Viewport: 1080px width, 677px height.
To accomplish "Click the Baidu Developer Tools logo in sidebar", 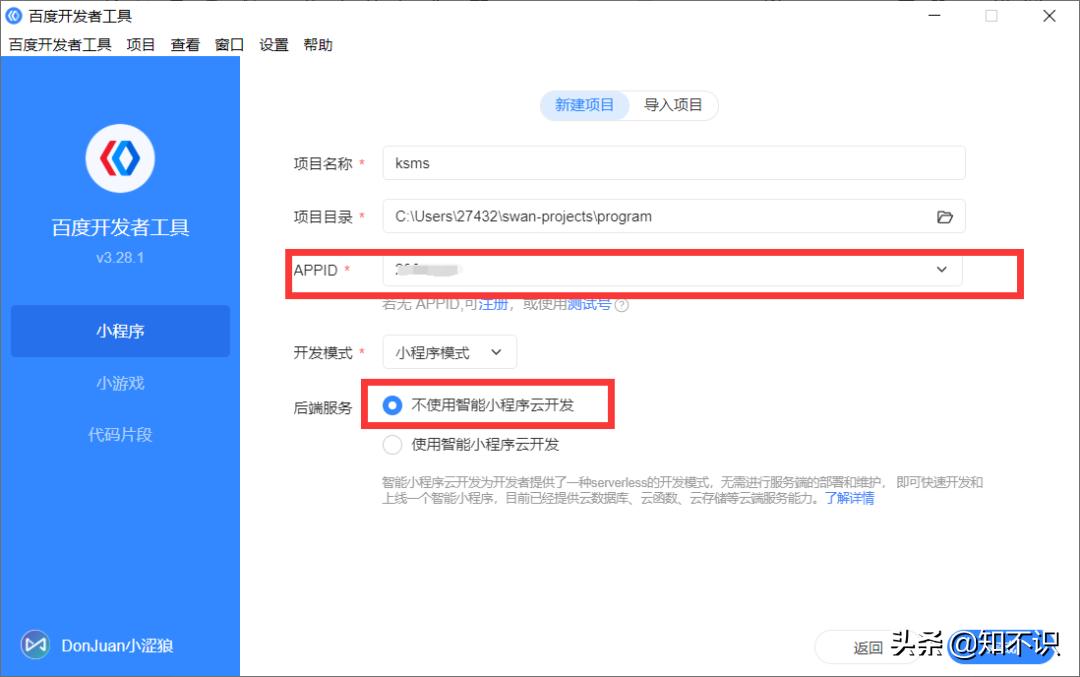I will click(120, 157).
